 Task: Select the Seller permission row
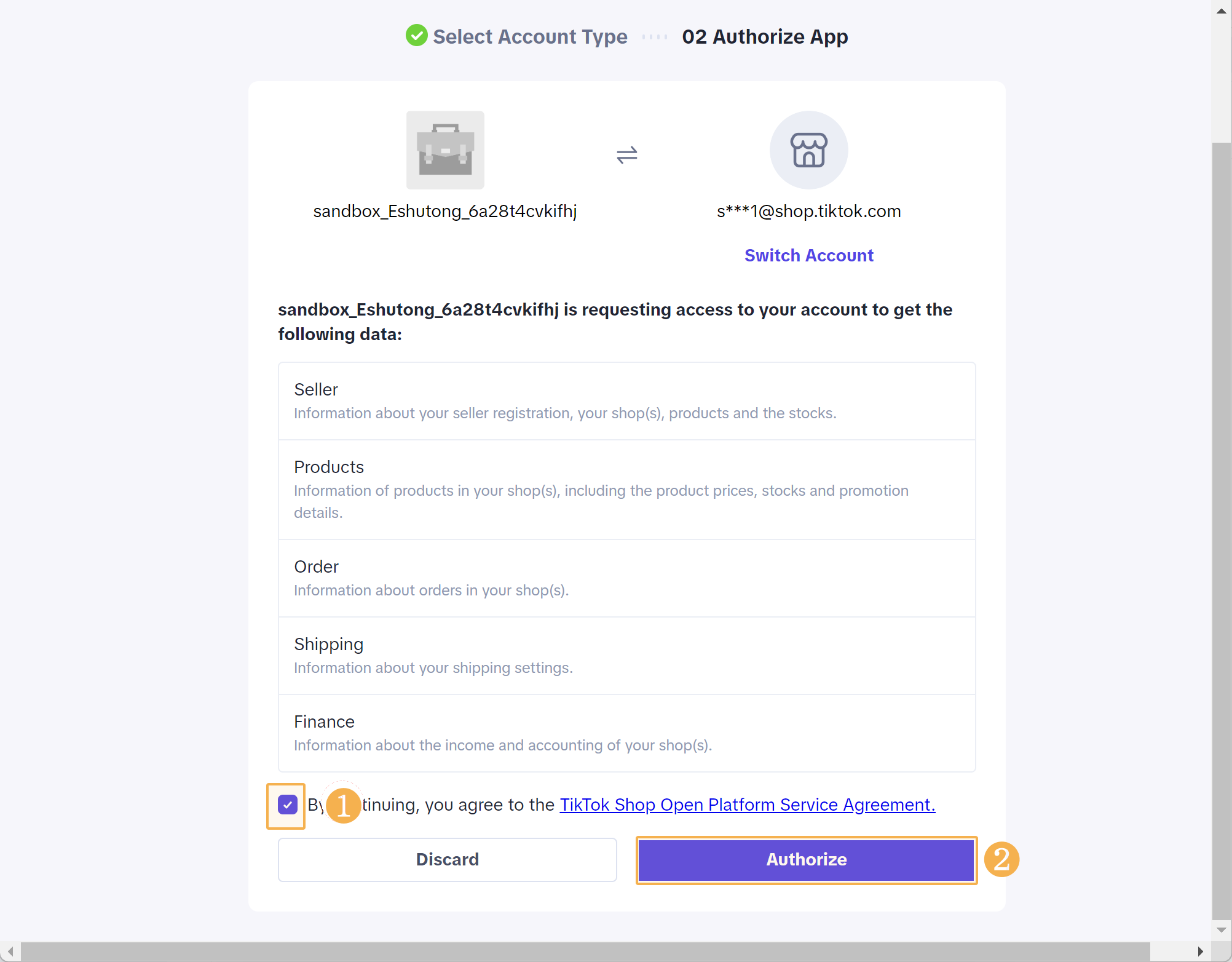coord(626,401)
